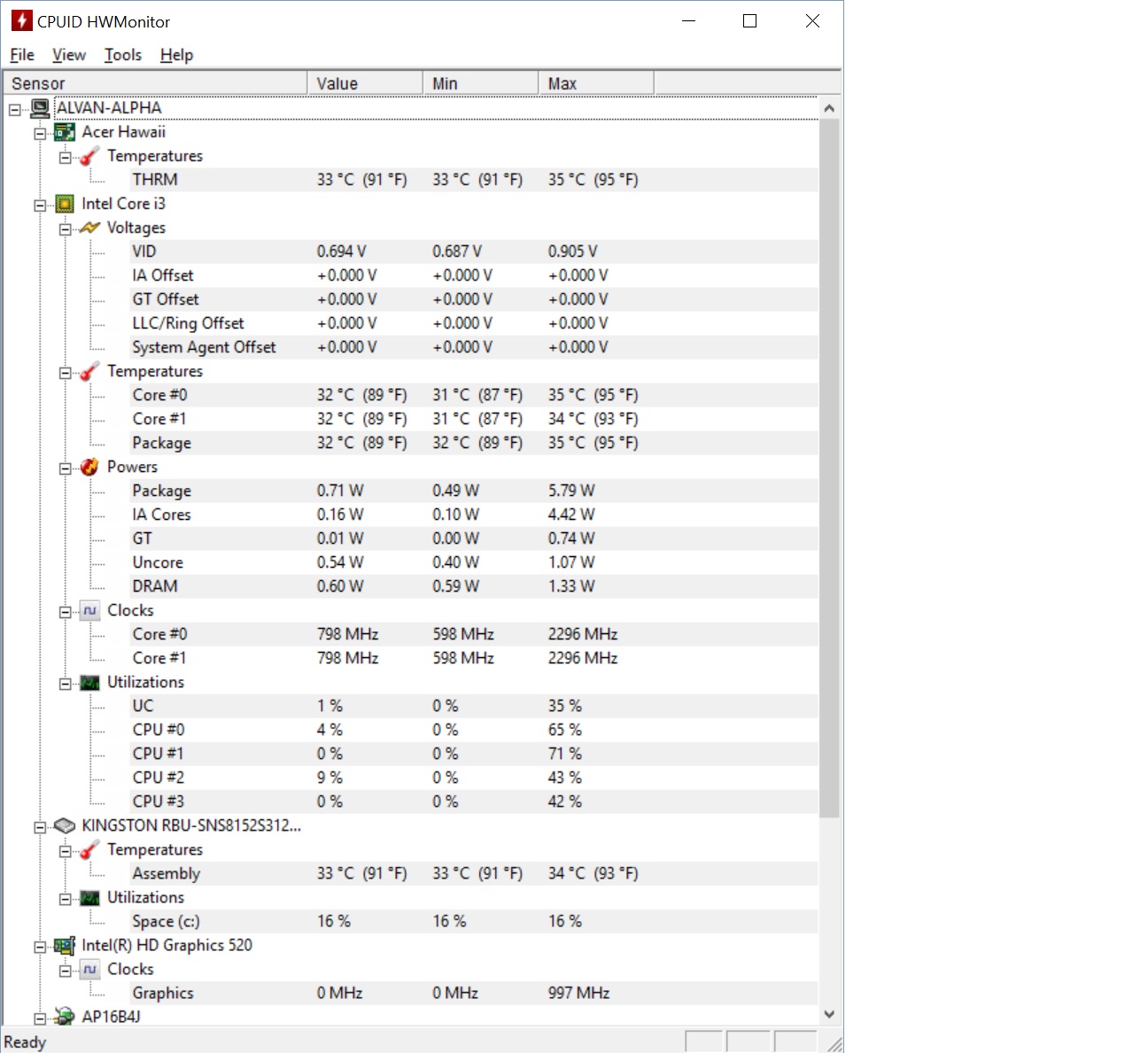Viewport: 1148px width, 1053px height.
Task: Open the Help menu
Action: tap(176, 55)
